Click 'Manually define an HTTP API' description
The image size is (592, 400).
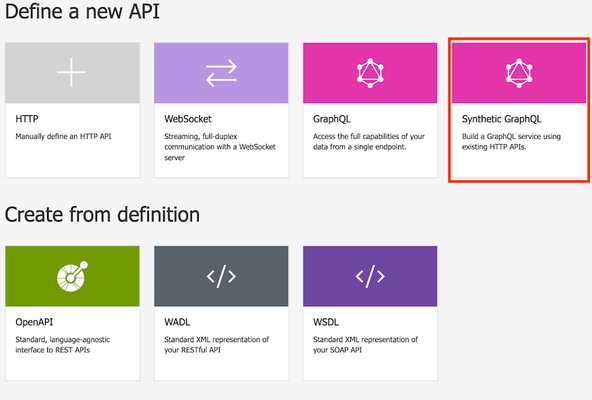pos(63,136)
